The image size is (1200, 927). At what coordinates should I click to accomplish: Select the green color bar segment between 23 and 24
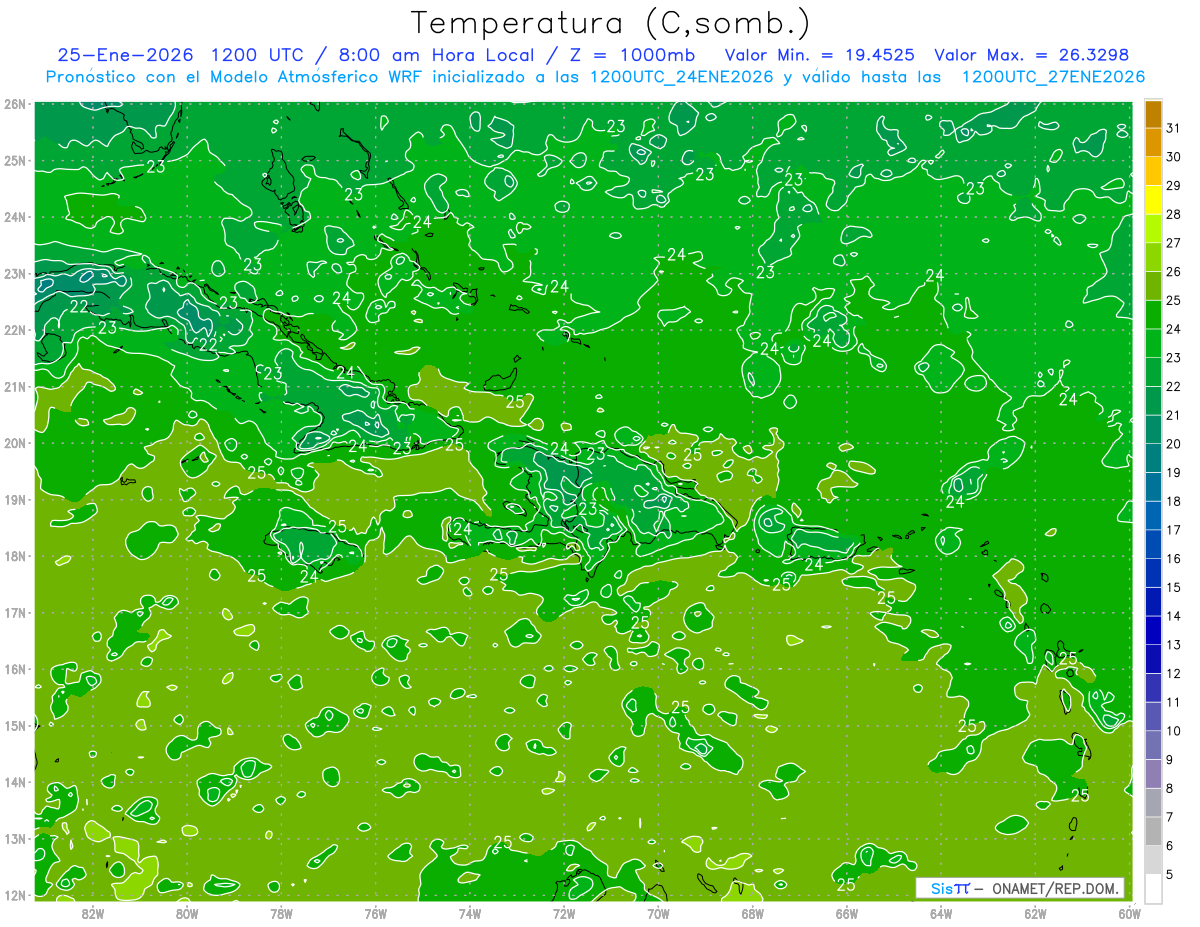1153,343
